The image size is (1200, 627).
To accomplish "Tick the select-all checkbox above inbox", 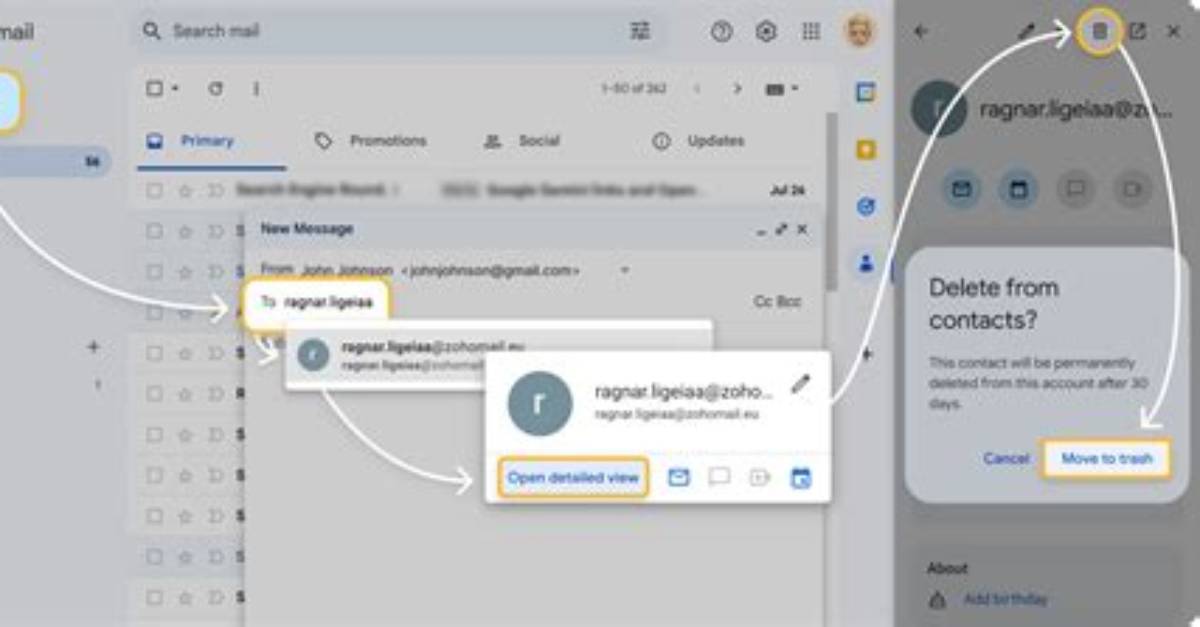I will pos(154,89).
